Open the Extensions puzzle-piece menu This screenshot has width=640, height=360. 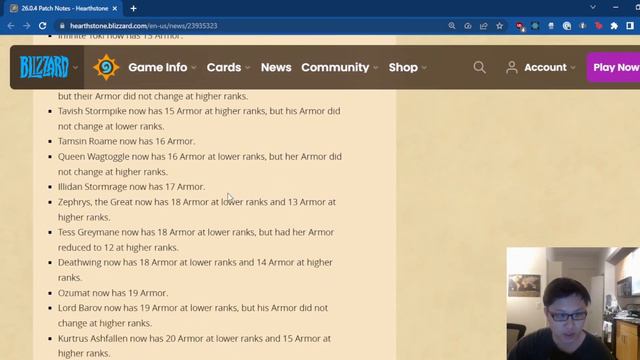click(614, 26)
